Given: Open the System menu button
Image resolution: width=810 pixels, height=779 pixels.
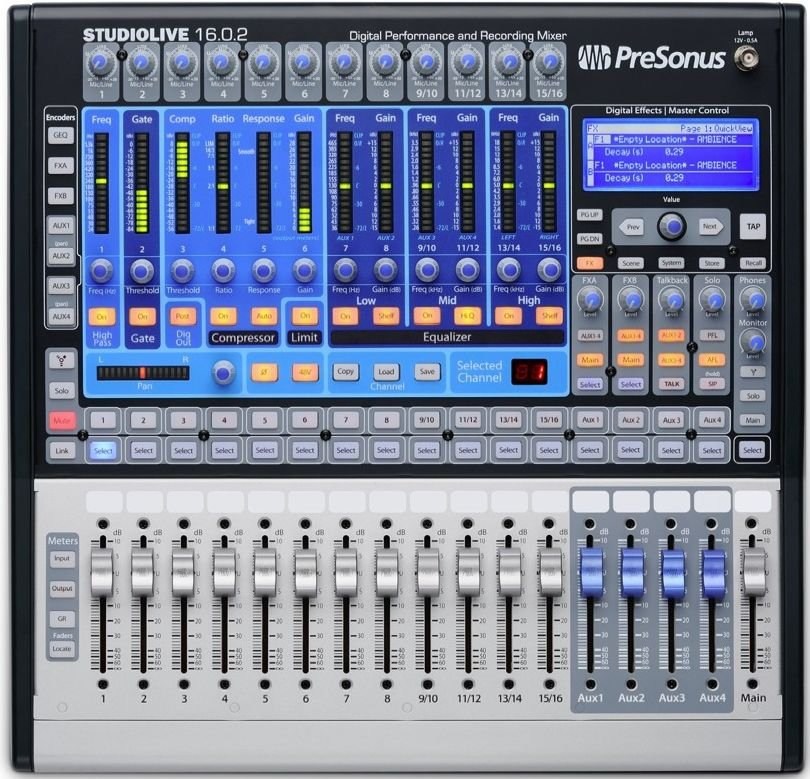Looking at the screenshot, I should coord(671,263).
